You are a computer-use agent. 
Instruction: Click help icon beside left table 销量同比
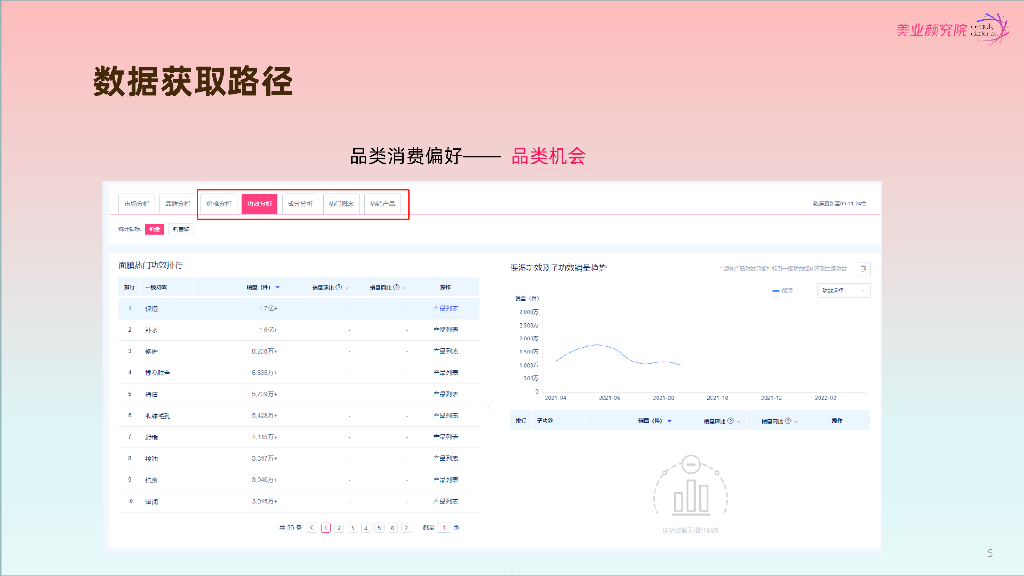pos(397,287)
